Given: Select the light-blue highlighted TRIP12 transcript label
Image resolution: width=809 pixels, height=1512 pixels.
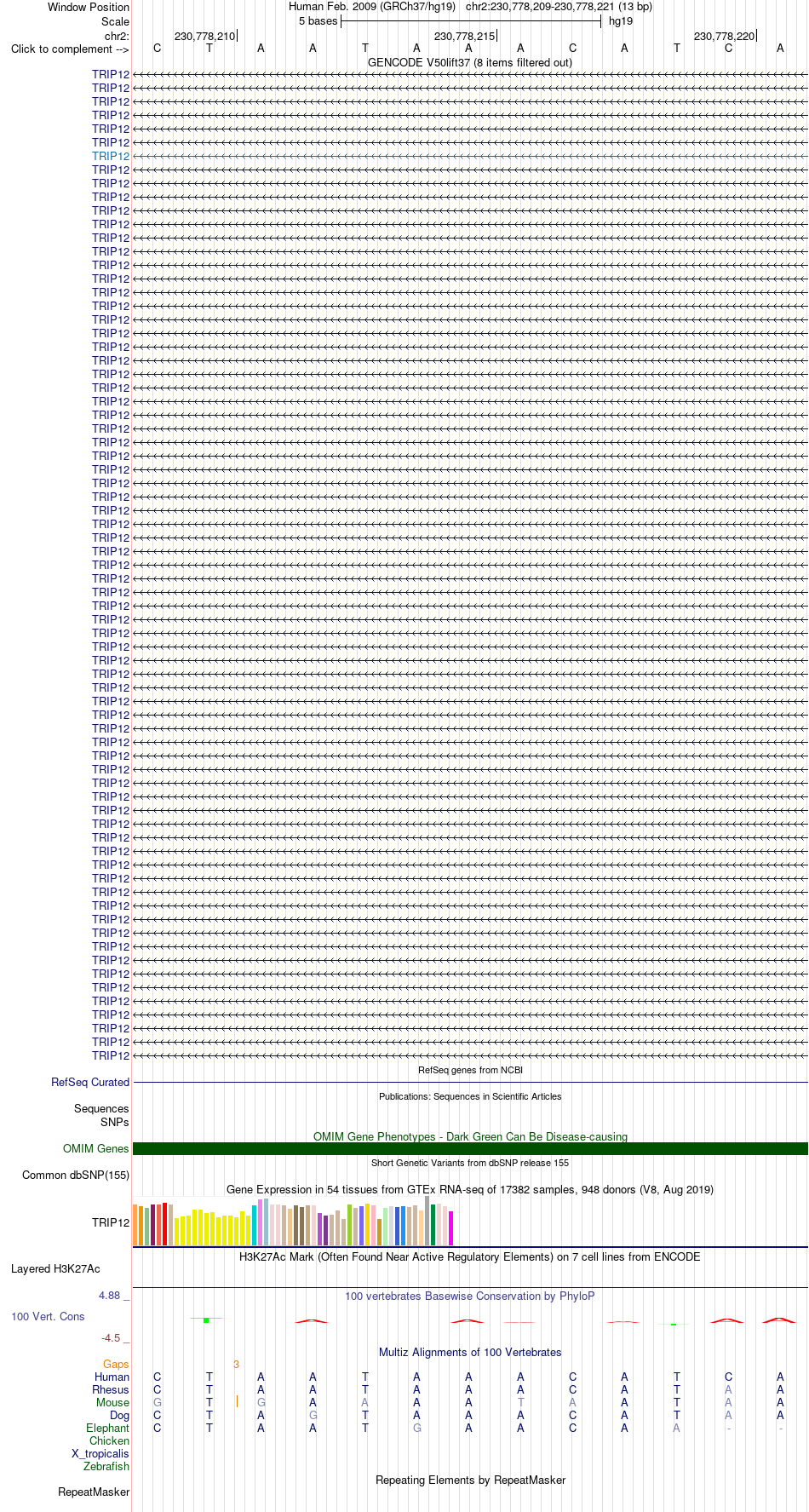Looking at the screenshot, I should click(x=111, y=156).
